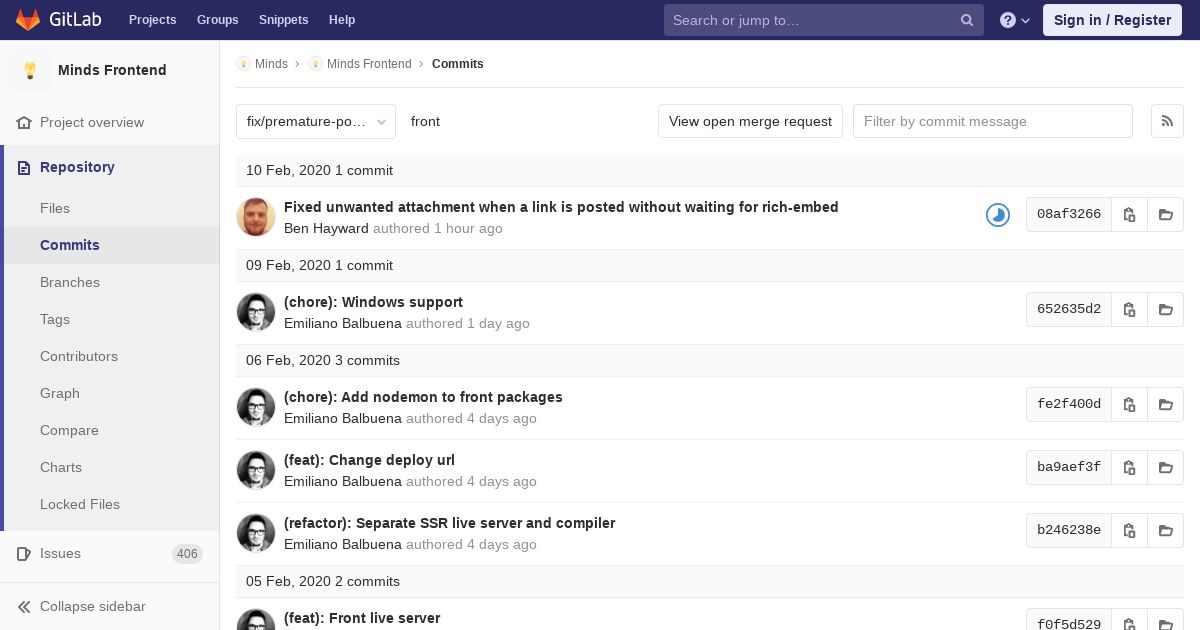
Task: Copy commit SHA ba9aef3f
Action: [x=1129, y=467]
